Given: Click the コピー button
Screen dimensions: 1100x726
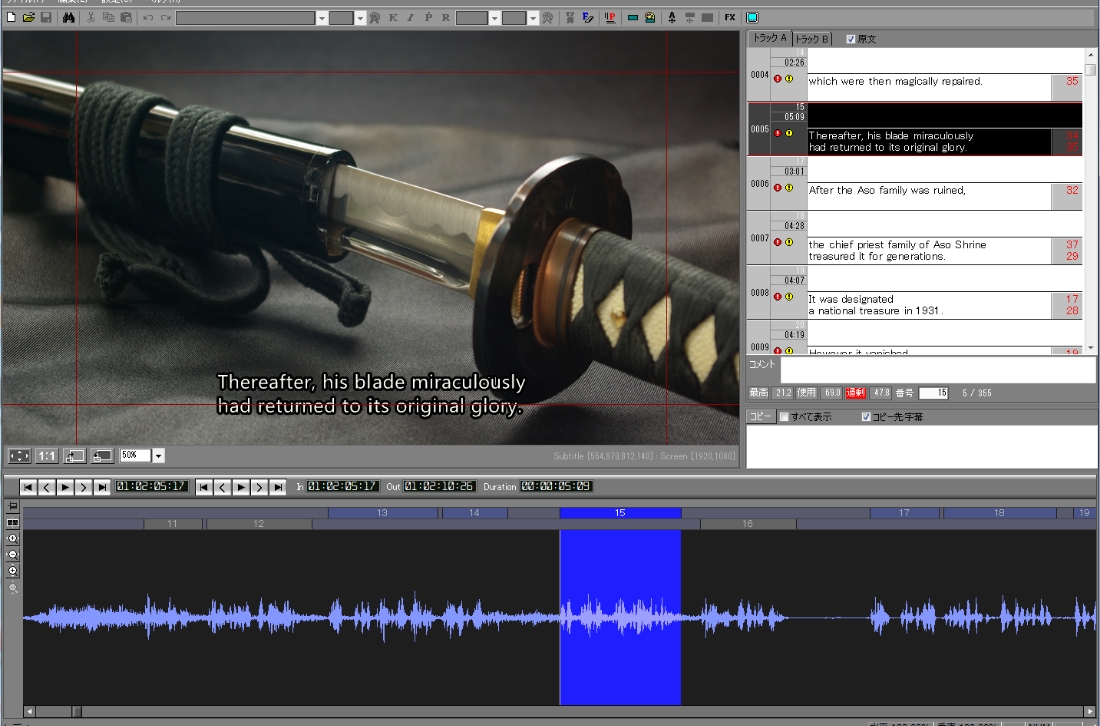Looking at the screenshot, I should [x=761, y=417].
